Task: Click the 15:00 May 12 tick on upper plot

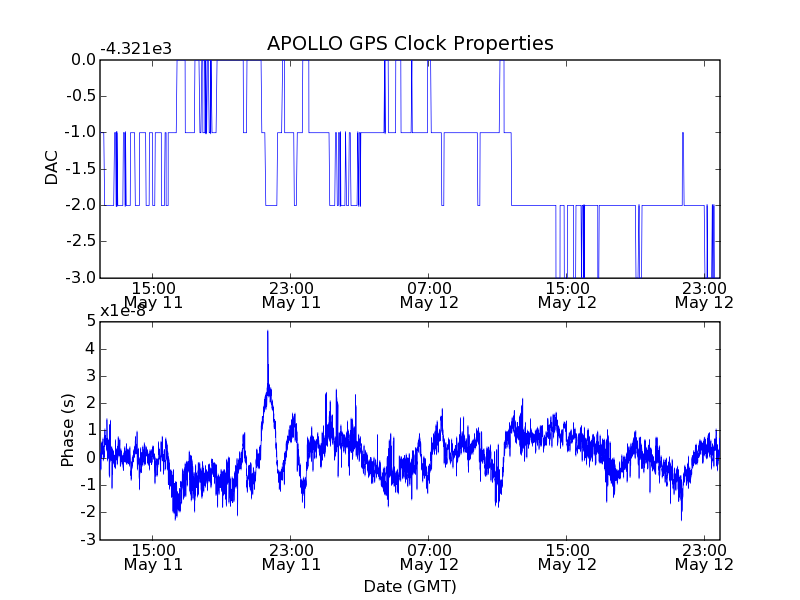Action: click(567, 295)
